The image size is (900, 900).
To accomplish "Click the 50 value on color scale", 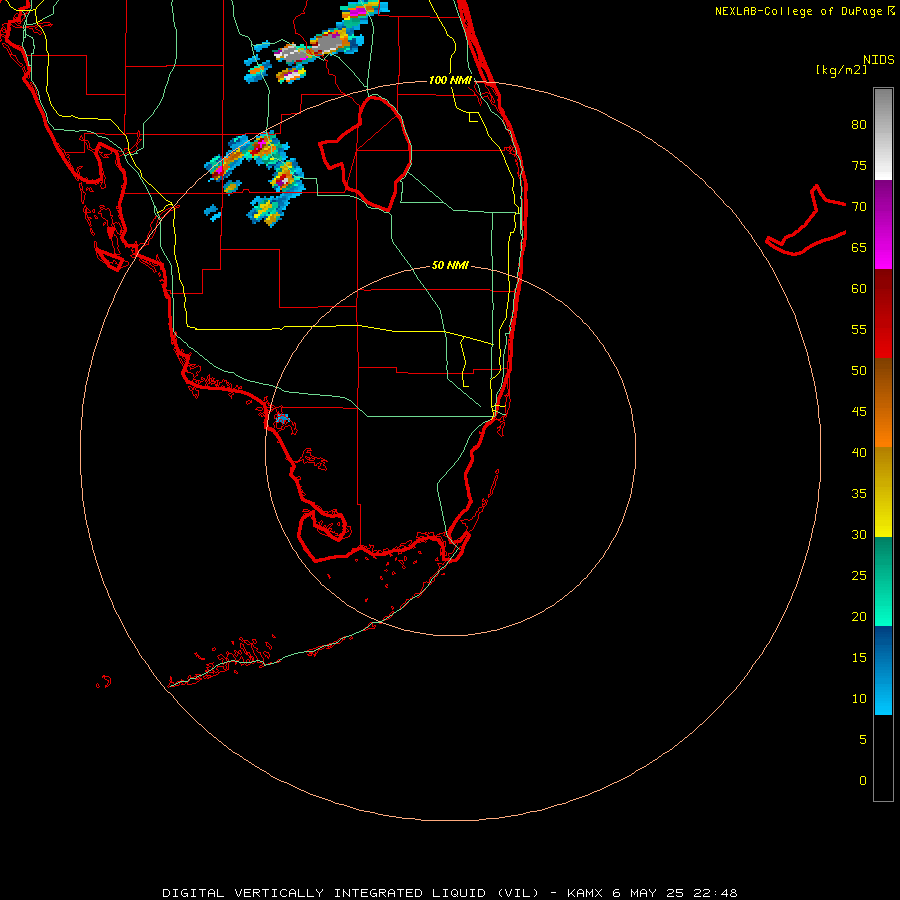I will tap(859, 371).
